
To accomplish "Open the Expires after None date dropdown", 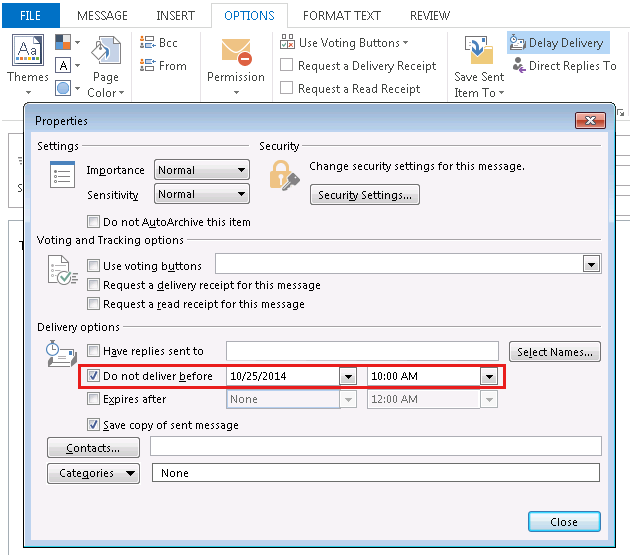I will point(348,399).
